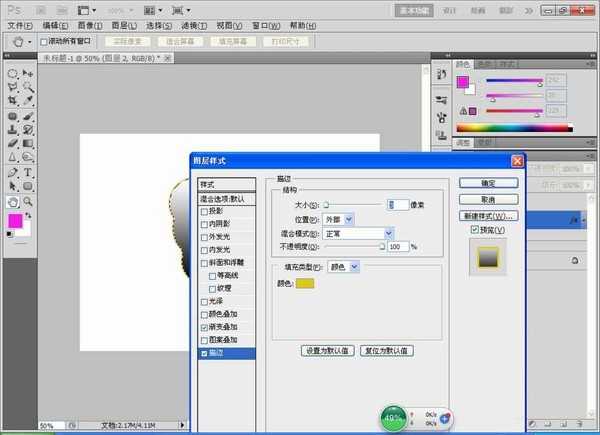Select the Crop tool
Image resolution: width=600 pixels, height=435 pixels.
pyautogui.click(x=12, y=101)
